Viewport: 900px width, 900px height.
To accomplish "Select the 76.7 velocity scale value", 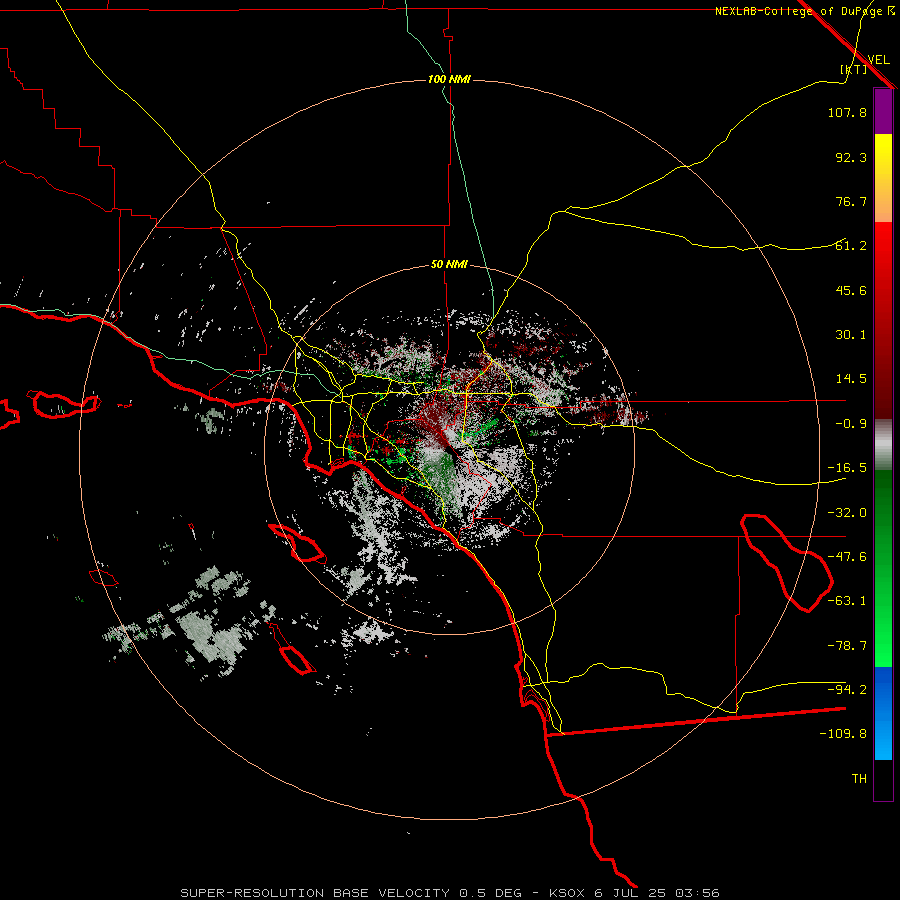I will 851,201.
